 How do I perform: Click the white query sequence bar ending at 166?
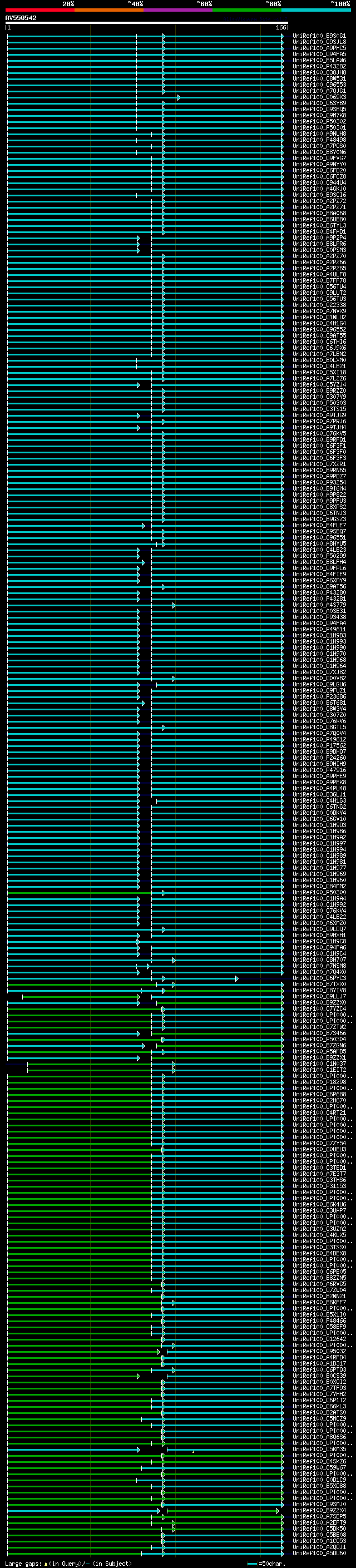click(147, 23)
